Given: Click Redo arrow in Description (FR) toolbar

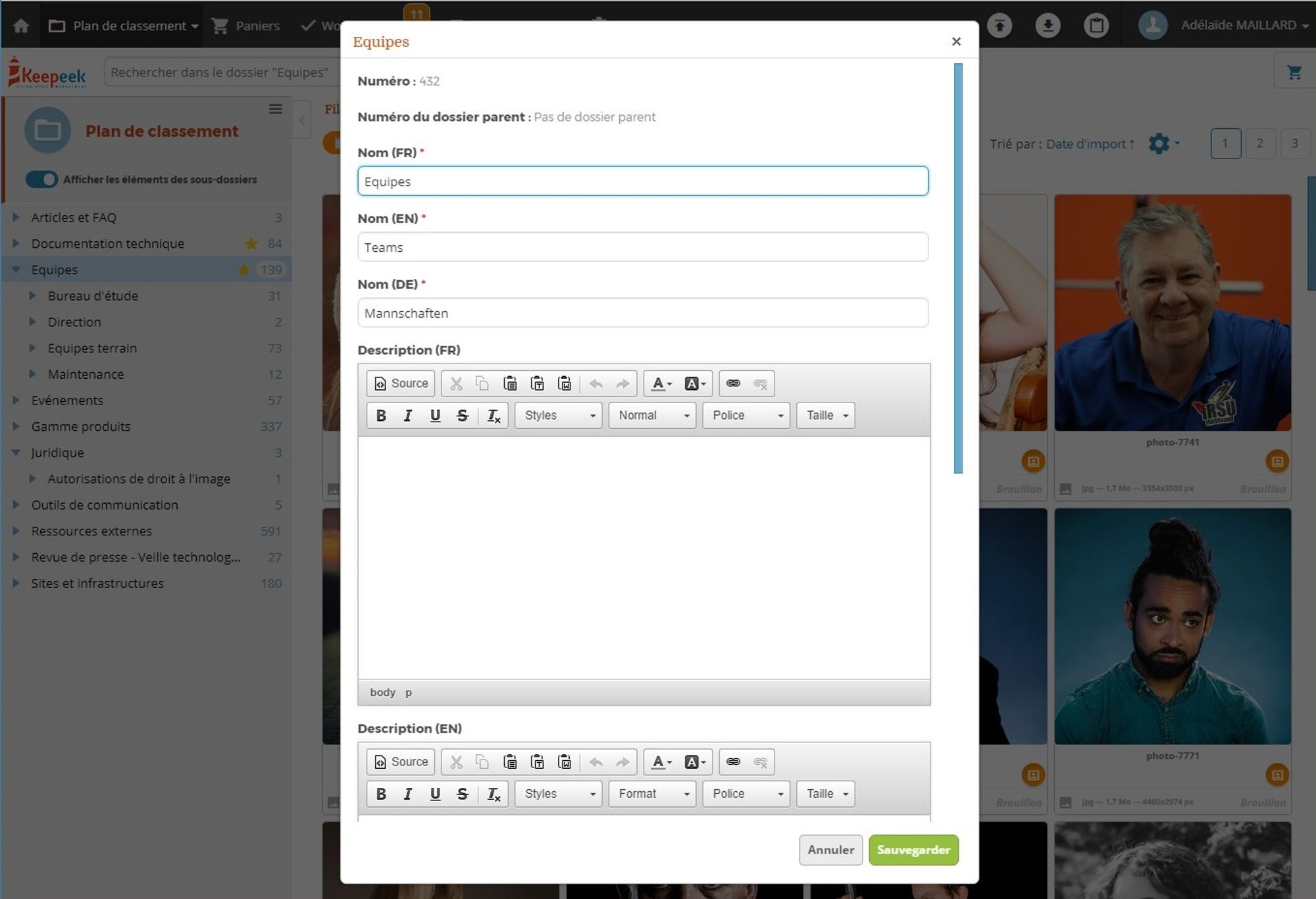Looking at the screenshot, I should click(622, 383).
